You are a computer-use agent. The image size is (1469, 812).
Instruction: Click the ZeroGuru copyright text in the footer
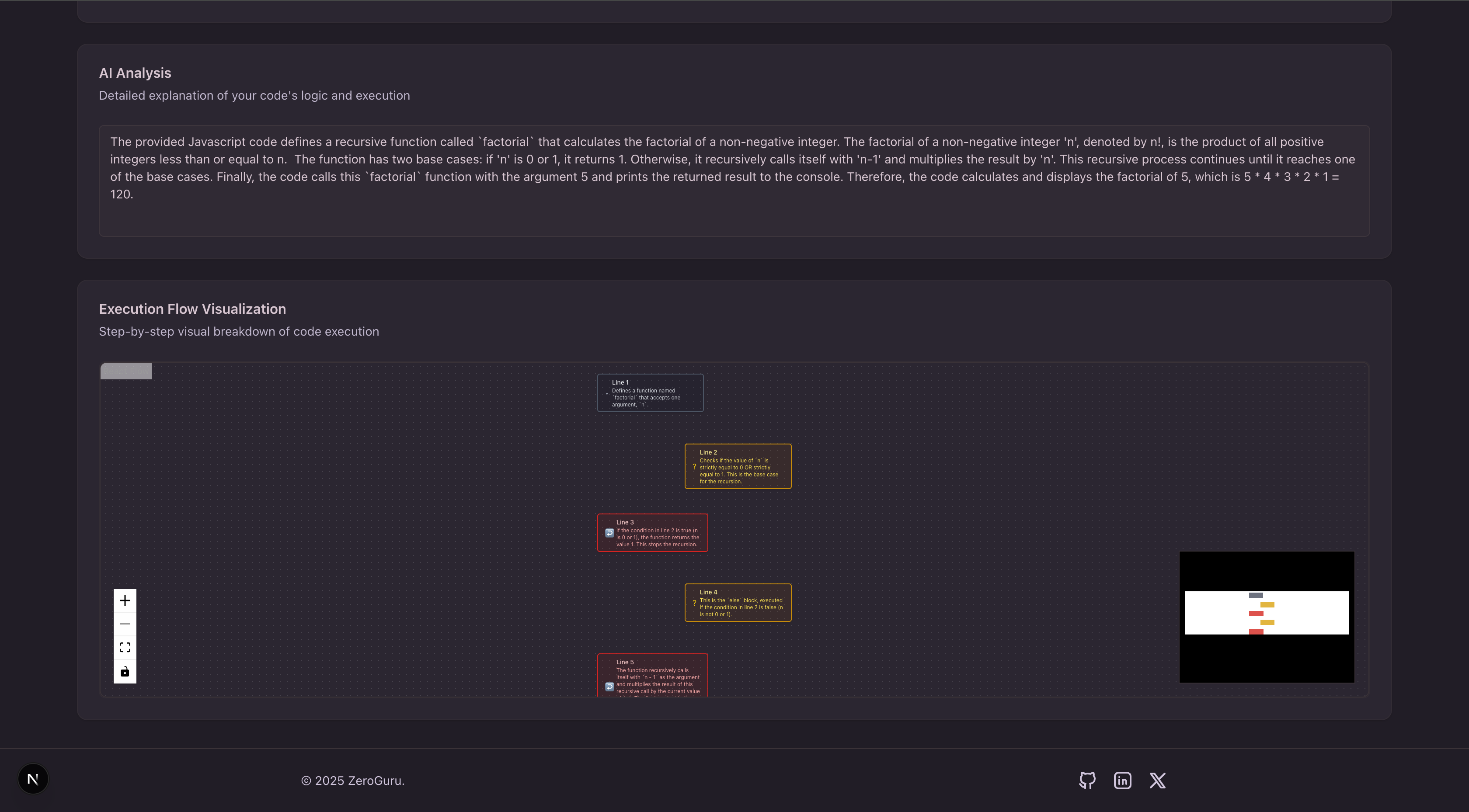point(352,780)
